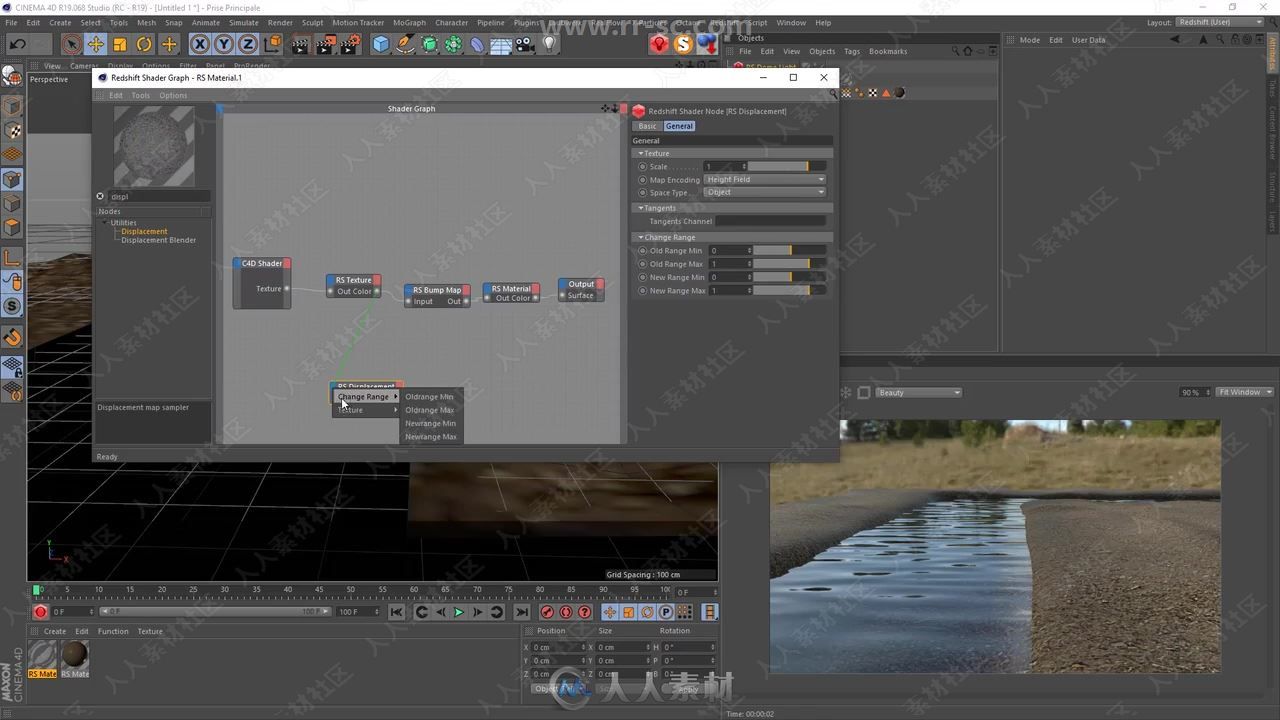This screenshot has width=1280, height=720.
Task: Open the Floor environment icon
Action: [501, 44]
